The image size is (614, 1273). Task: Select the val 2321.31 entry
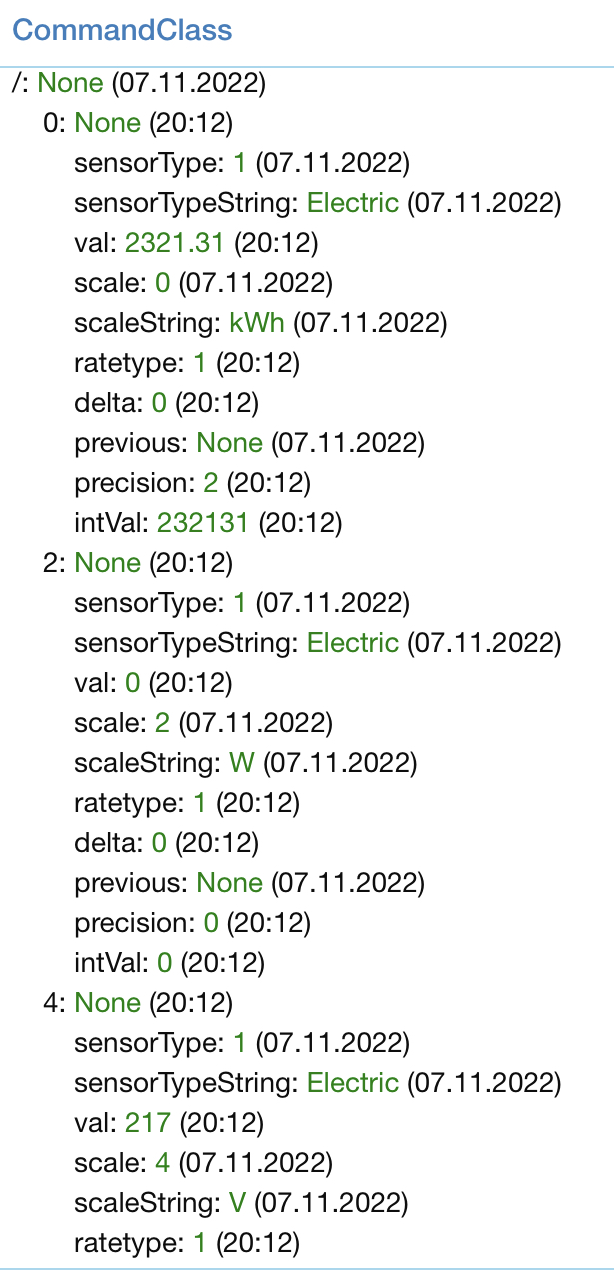point(167,244)
